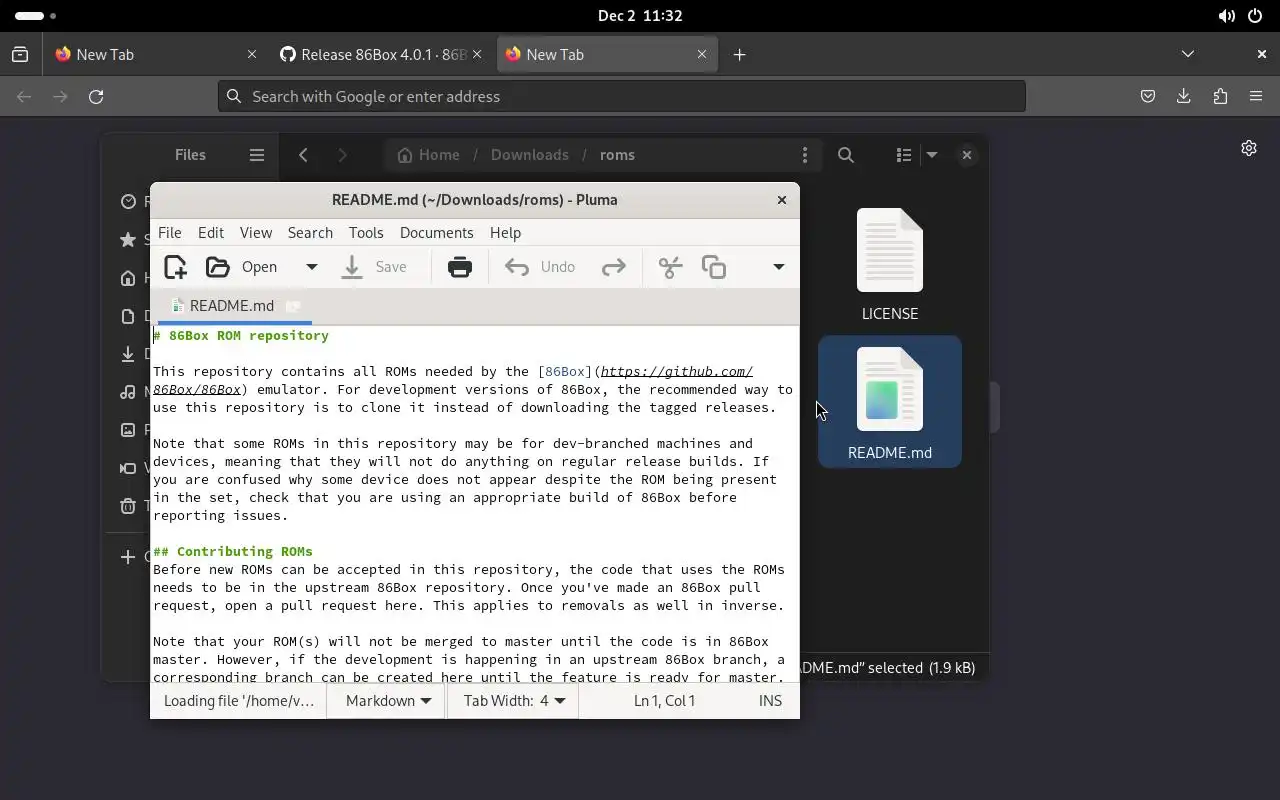This screenshot has height=800, width=1280.
Task: Go back in Files window
Action: (303, 155)
